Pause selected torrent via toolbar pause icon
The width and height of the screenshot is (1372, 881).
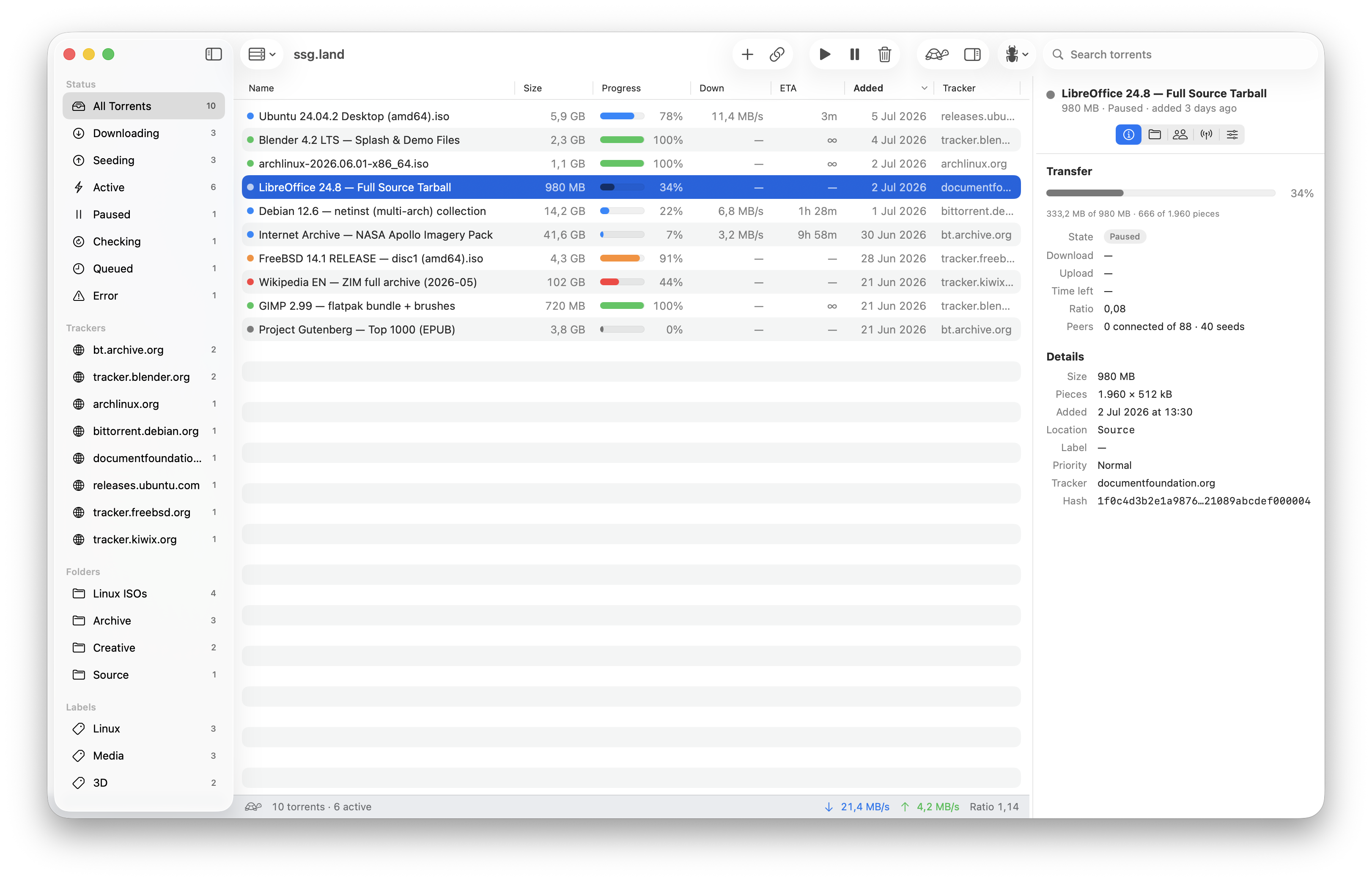pyautogui.click(x=855, y=54)
